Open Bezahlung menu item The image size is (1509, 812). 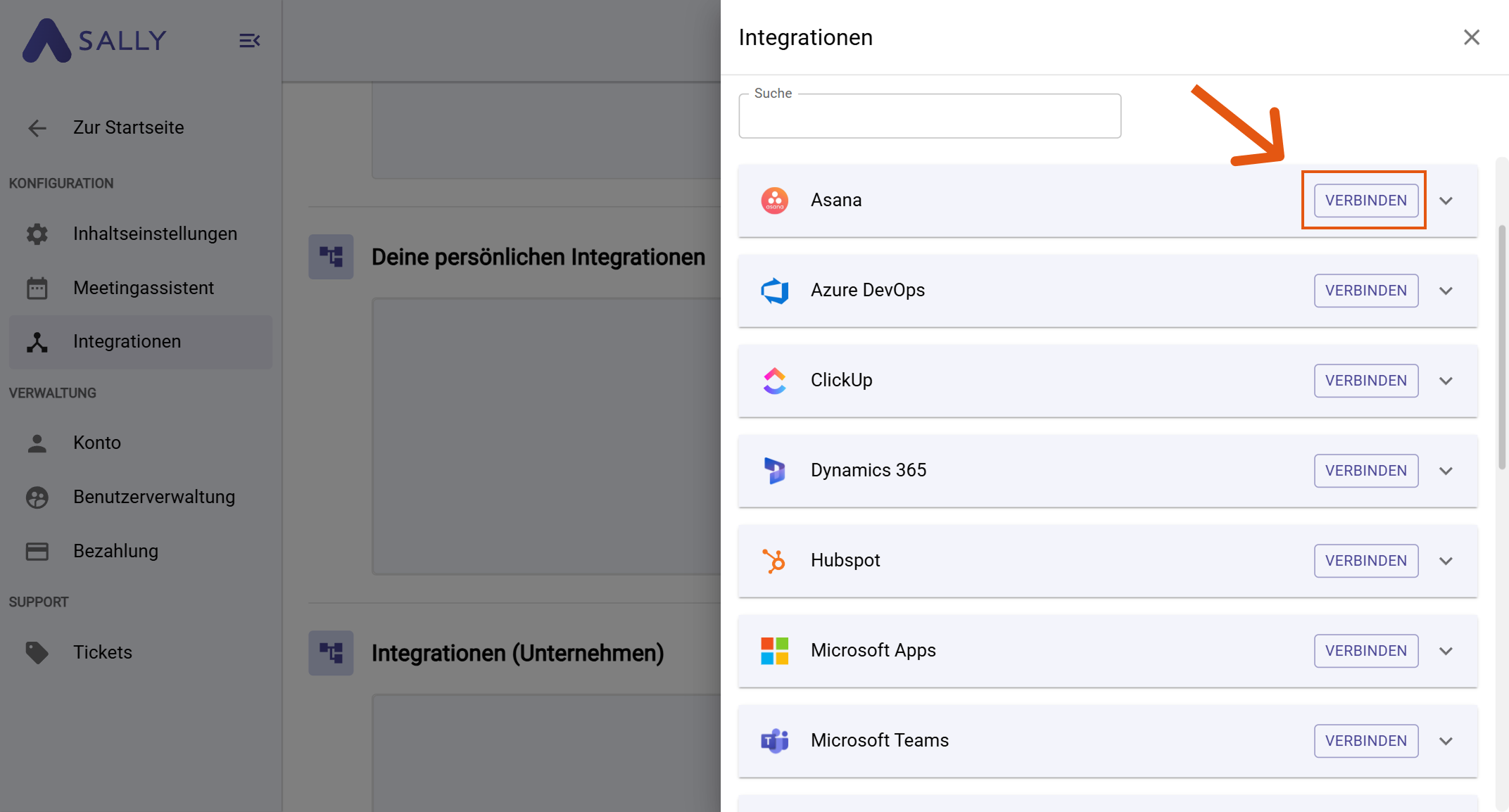click(x=141, y=551)
